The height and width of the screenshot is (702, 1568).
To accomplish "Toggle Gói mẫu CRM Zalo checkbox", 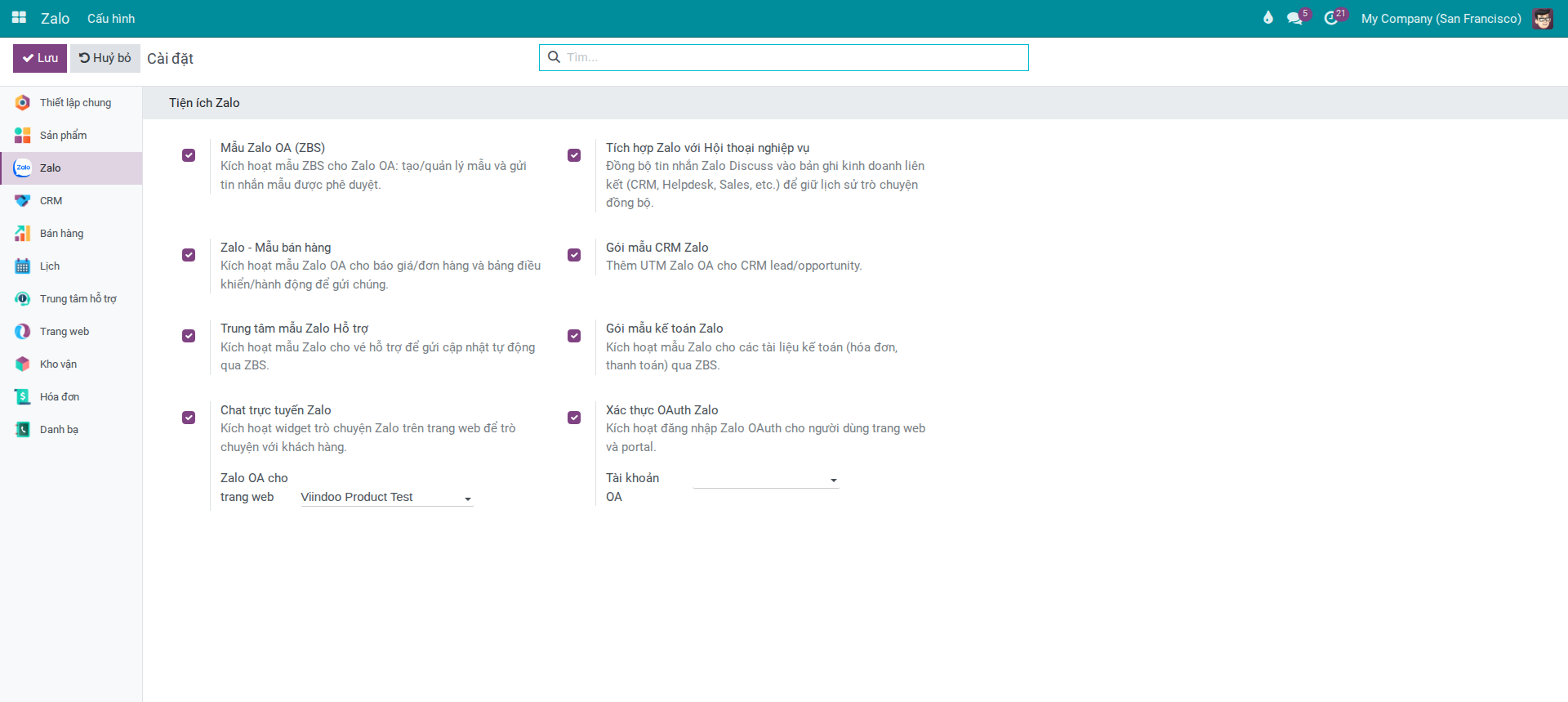I will coord(574,255).
